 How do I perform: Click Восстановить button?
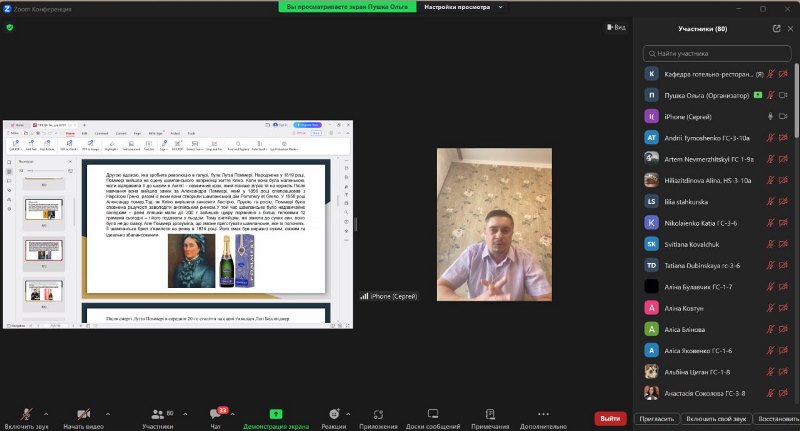[778, 419]
